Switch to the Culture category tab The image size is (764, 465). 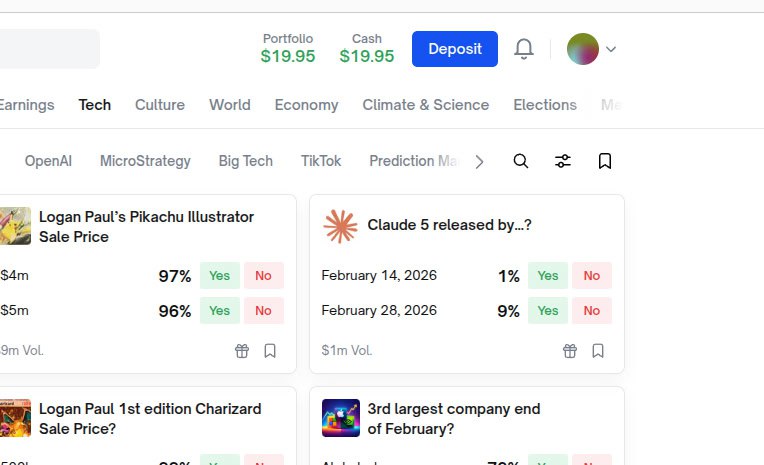[x=160, y=105]
